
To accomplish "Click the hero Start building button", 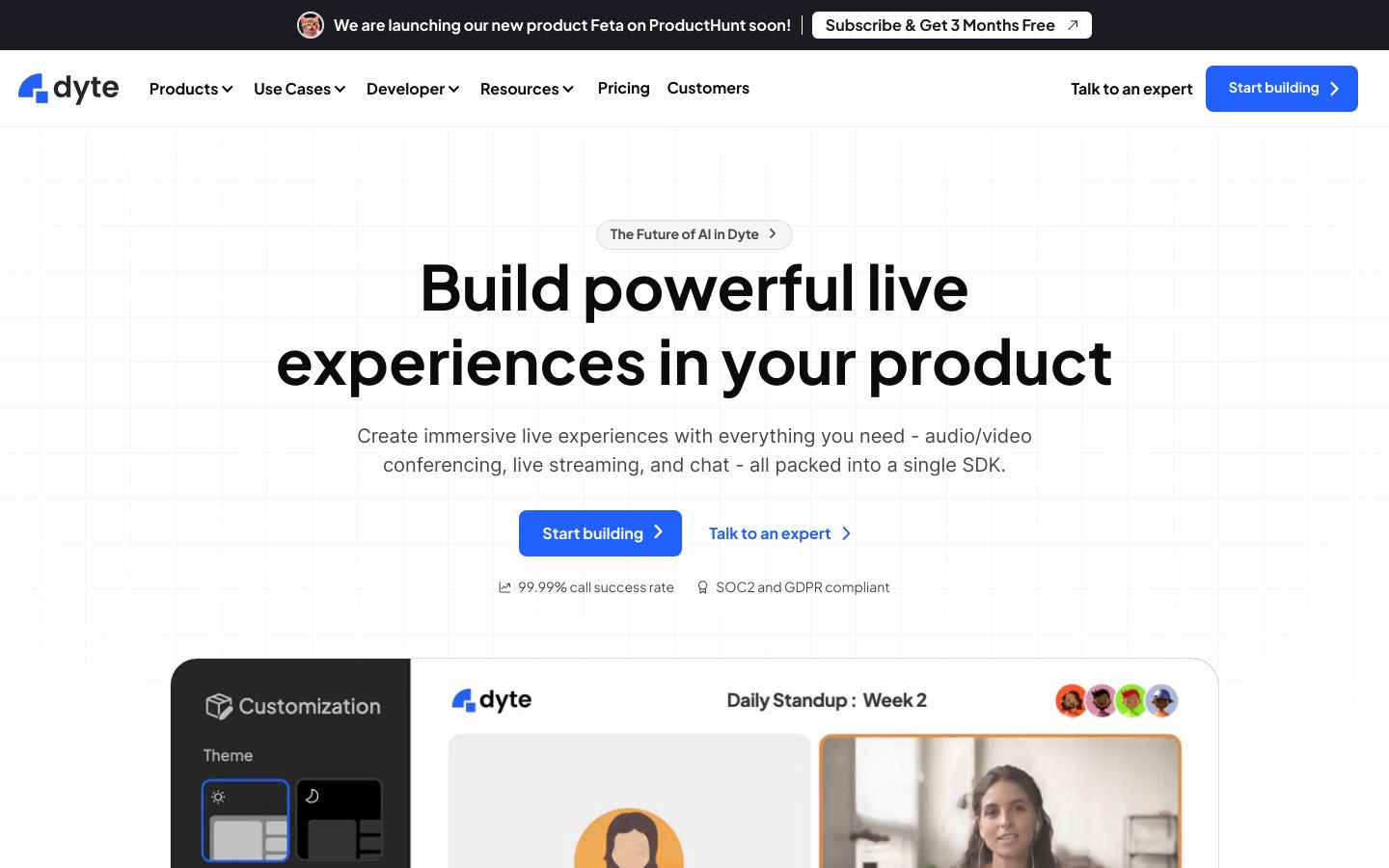I will [x=600, y=533].
